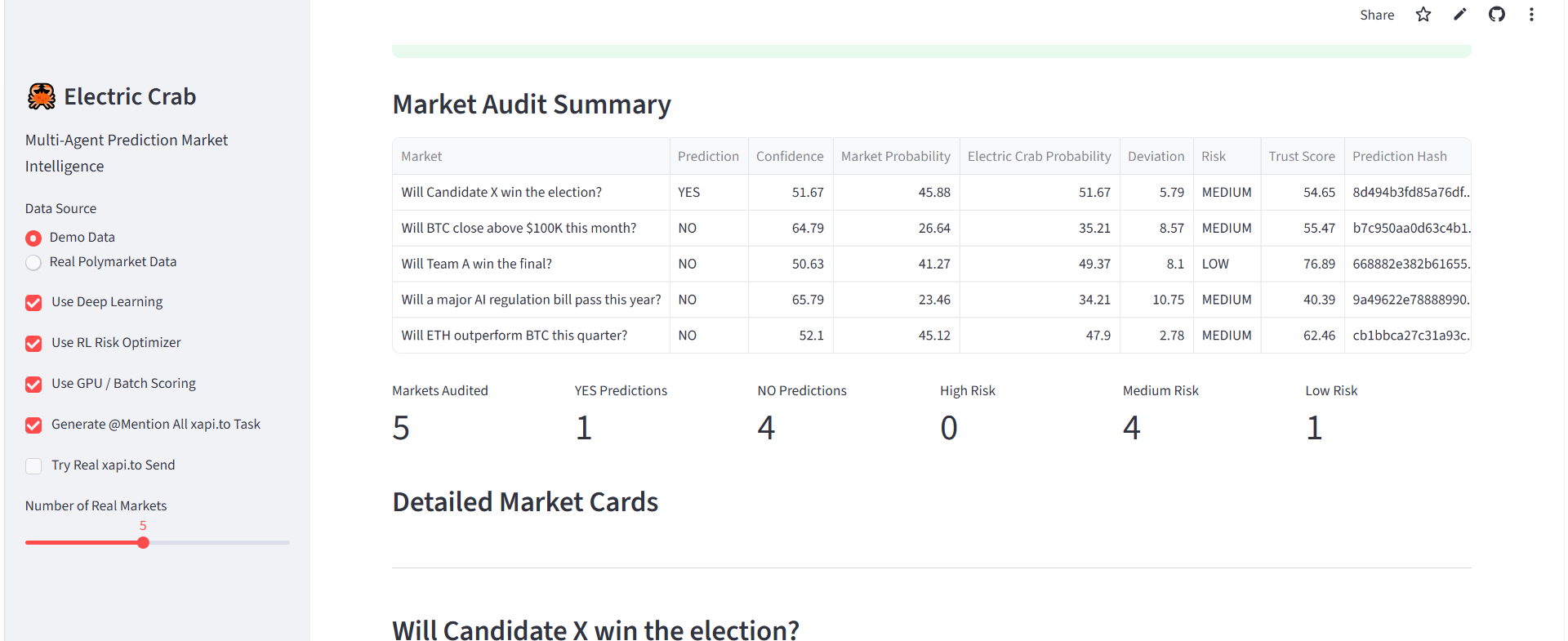This screenshot has width=1568, height=641.
Task: Click the Electric Crab Probability column header
Action: coord(1040,156)
